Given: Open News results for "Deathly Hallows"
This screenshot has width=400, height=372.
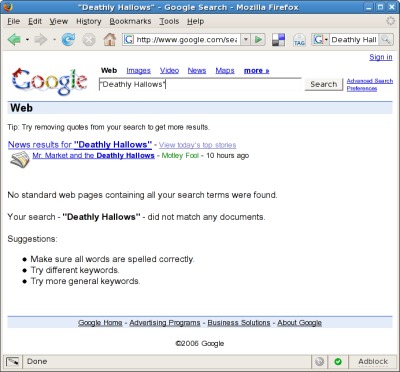Looking at the screenshot, I should click(x=80, y=145).
